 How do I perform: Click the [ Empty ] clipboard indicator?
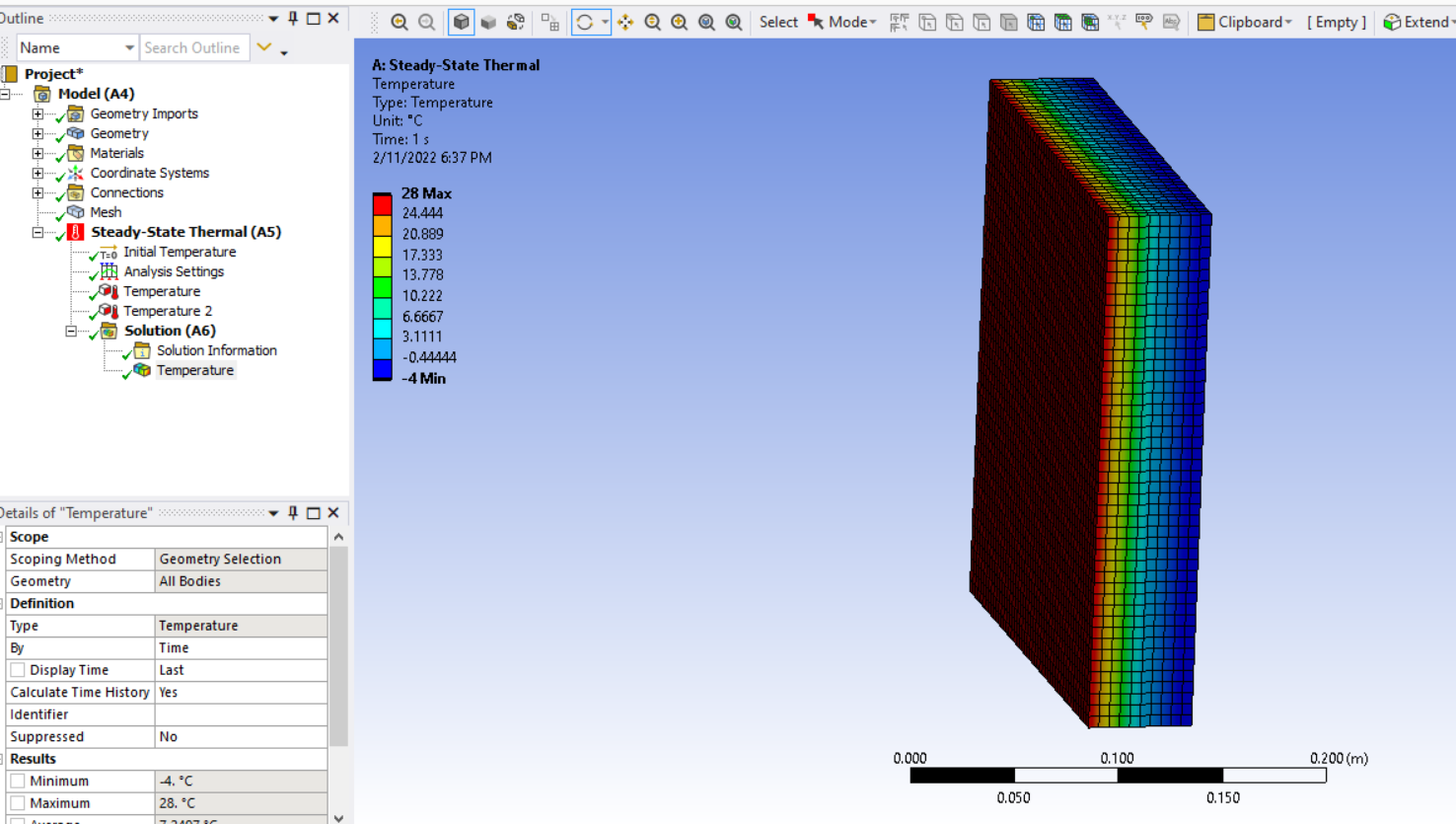point(1337,22)
